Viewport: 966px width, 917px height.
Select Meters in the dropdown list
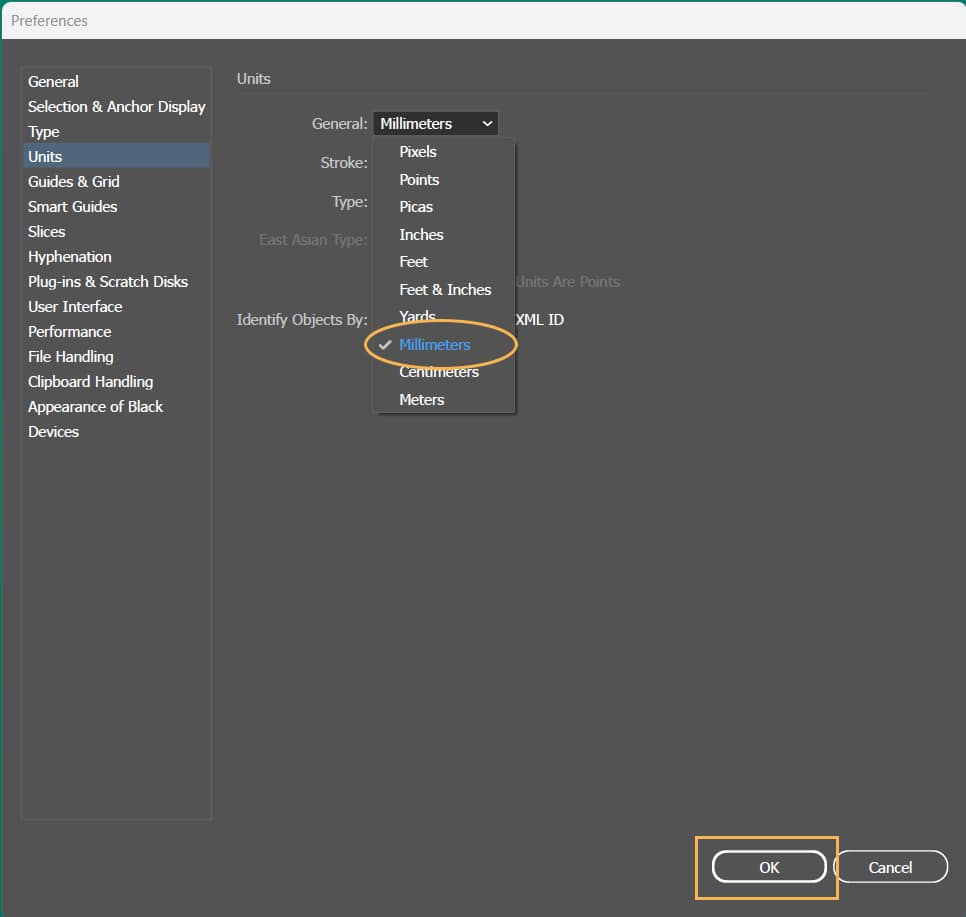[x=421, y=400]
